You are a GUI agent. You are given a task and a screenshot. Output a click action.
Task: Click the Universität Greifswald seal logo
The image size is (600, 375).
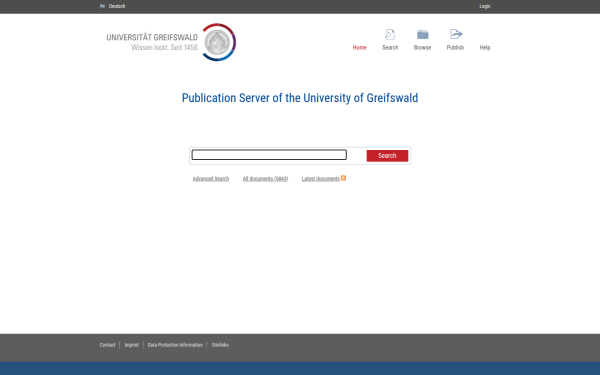point(218,42)
